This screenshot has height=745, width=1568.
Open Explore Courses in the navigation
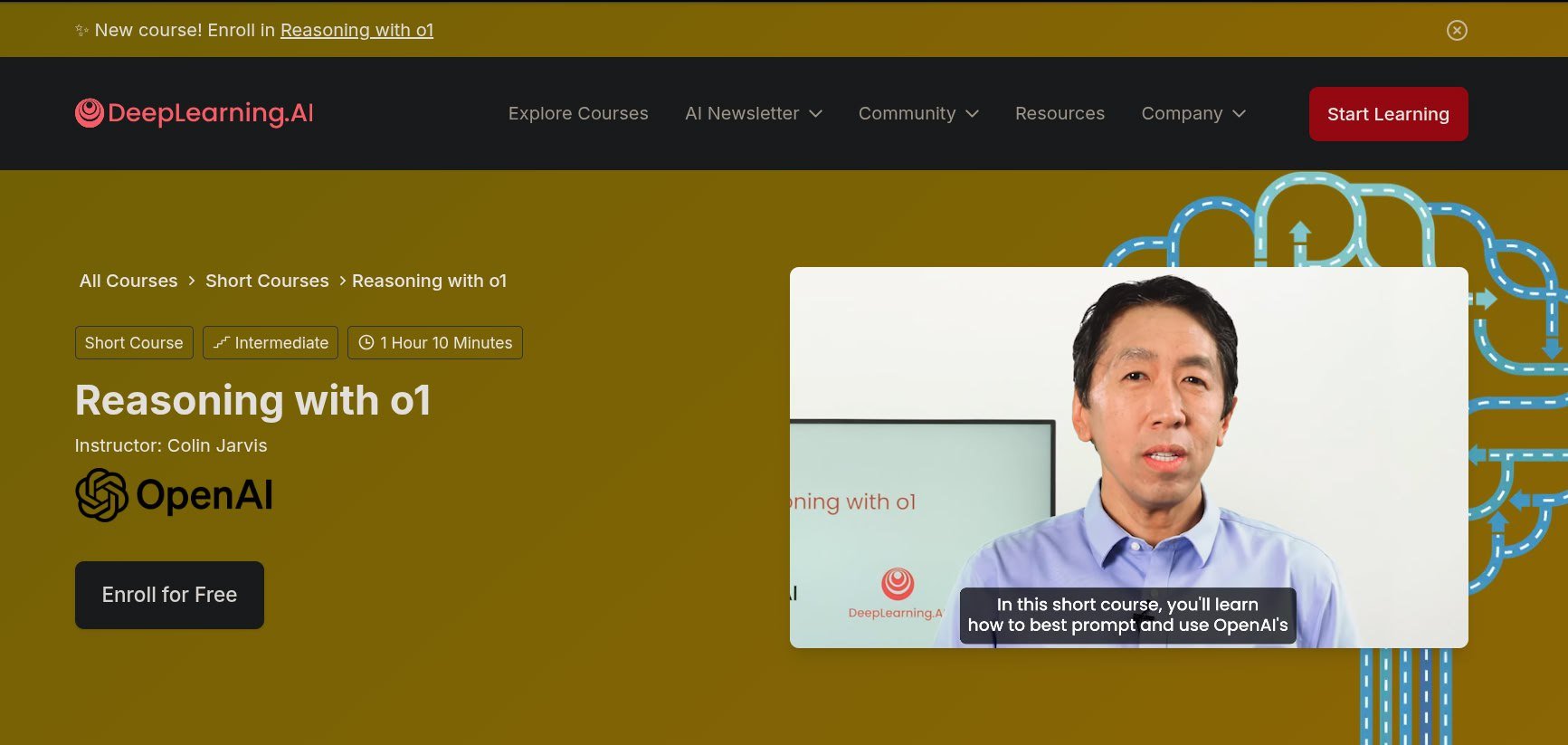point(578,113)
